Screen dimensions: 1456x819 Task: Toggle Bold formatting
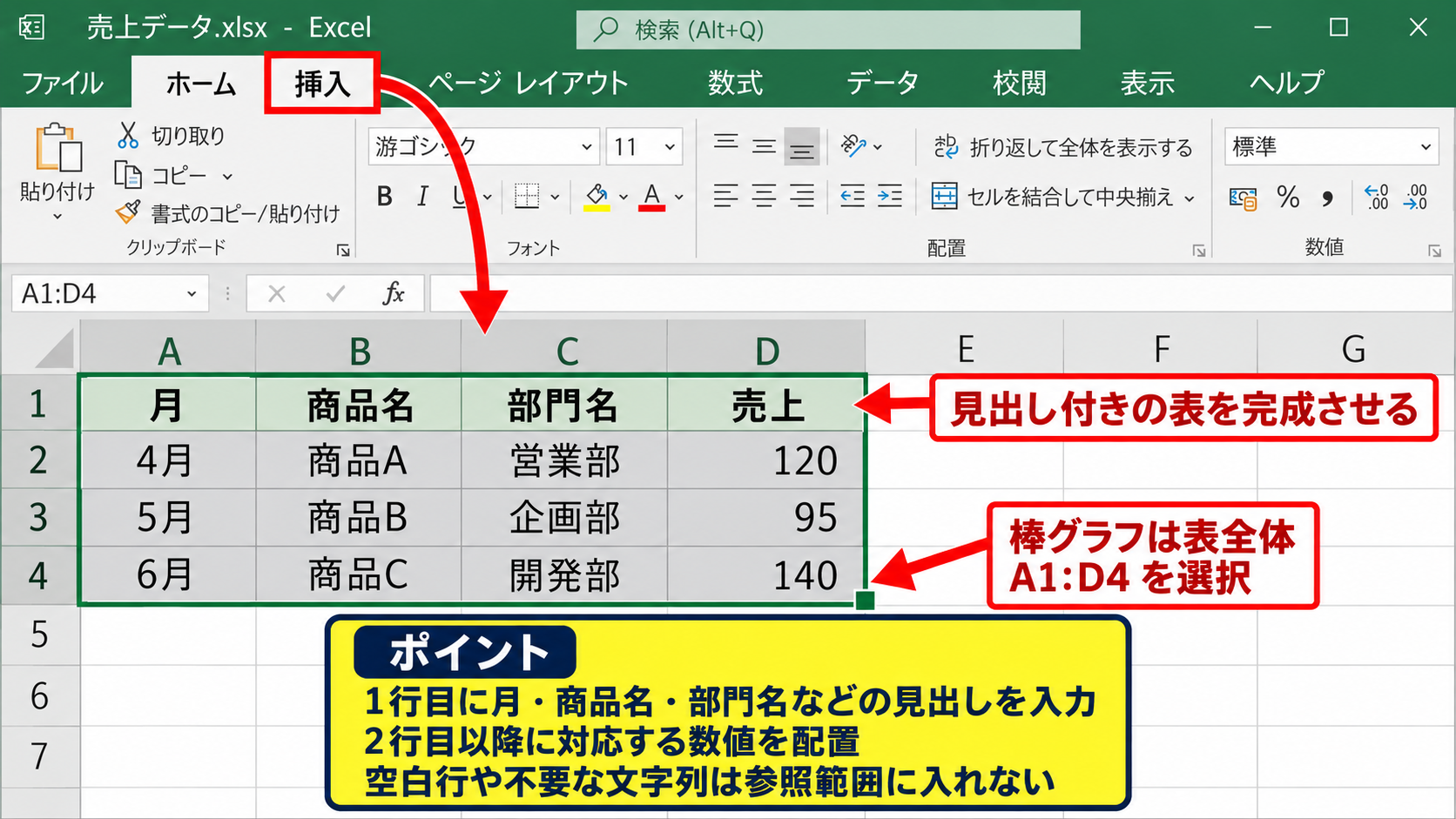385,197
